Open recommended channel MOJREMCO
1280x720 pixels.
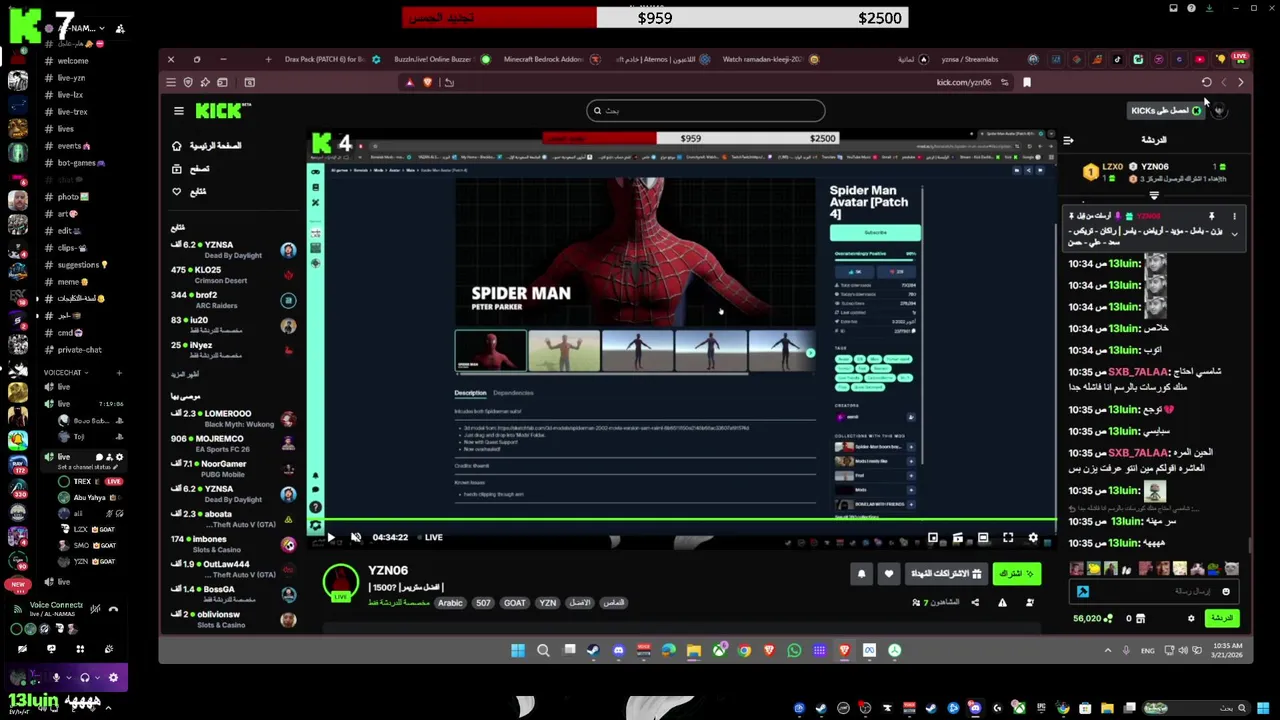click(x=234, y=444)
